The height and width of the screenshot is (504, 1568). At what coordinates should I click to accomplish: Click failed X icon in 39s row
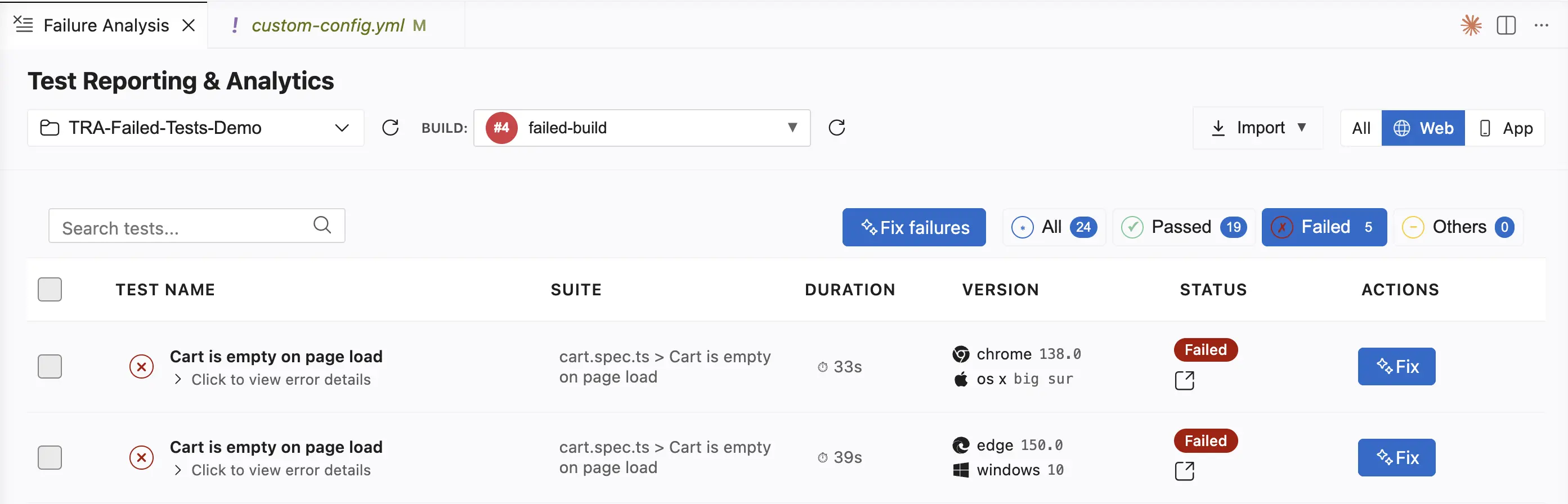click(141, 458)
